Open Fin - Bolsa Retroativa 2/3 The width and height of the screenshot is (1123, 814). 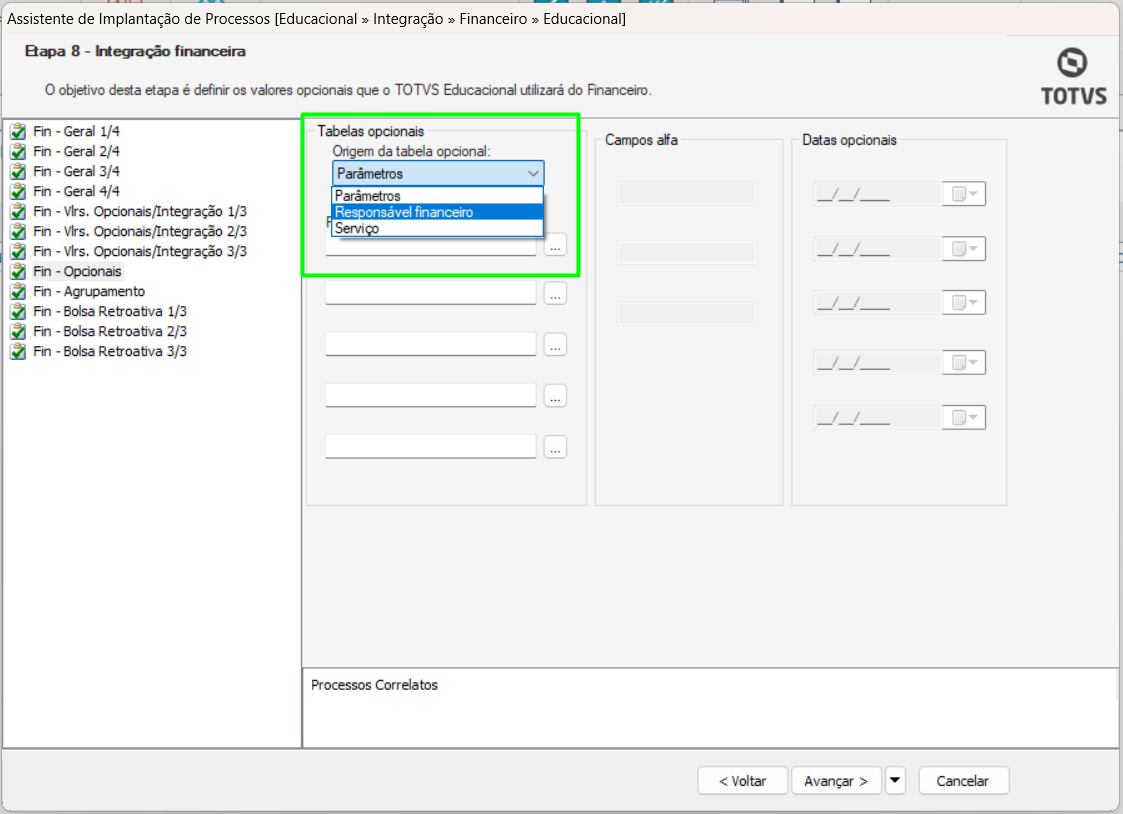pyautogui.click(x=110, y=331)
